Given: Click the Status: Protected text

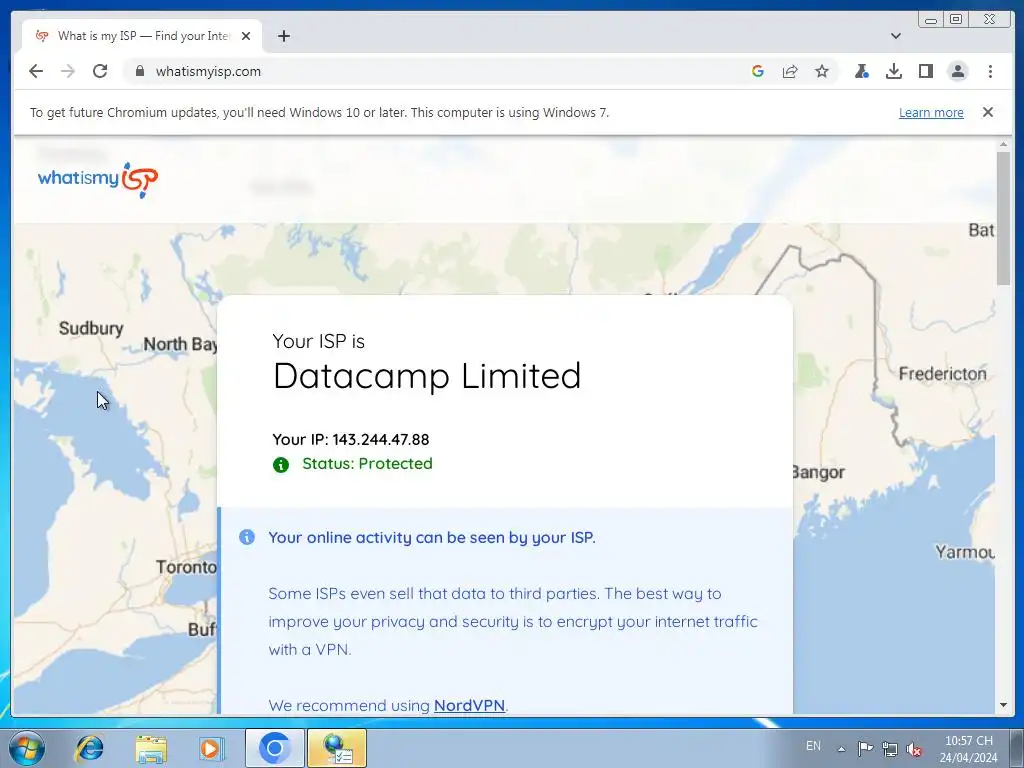Looking at the screenshot, I should [367, 464].
